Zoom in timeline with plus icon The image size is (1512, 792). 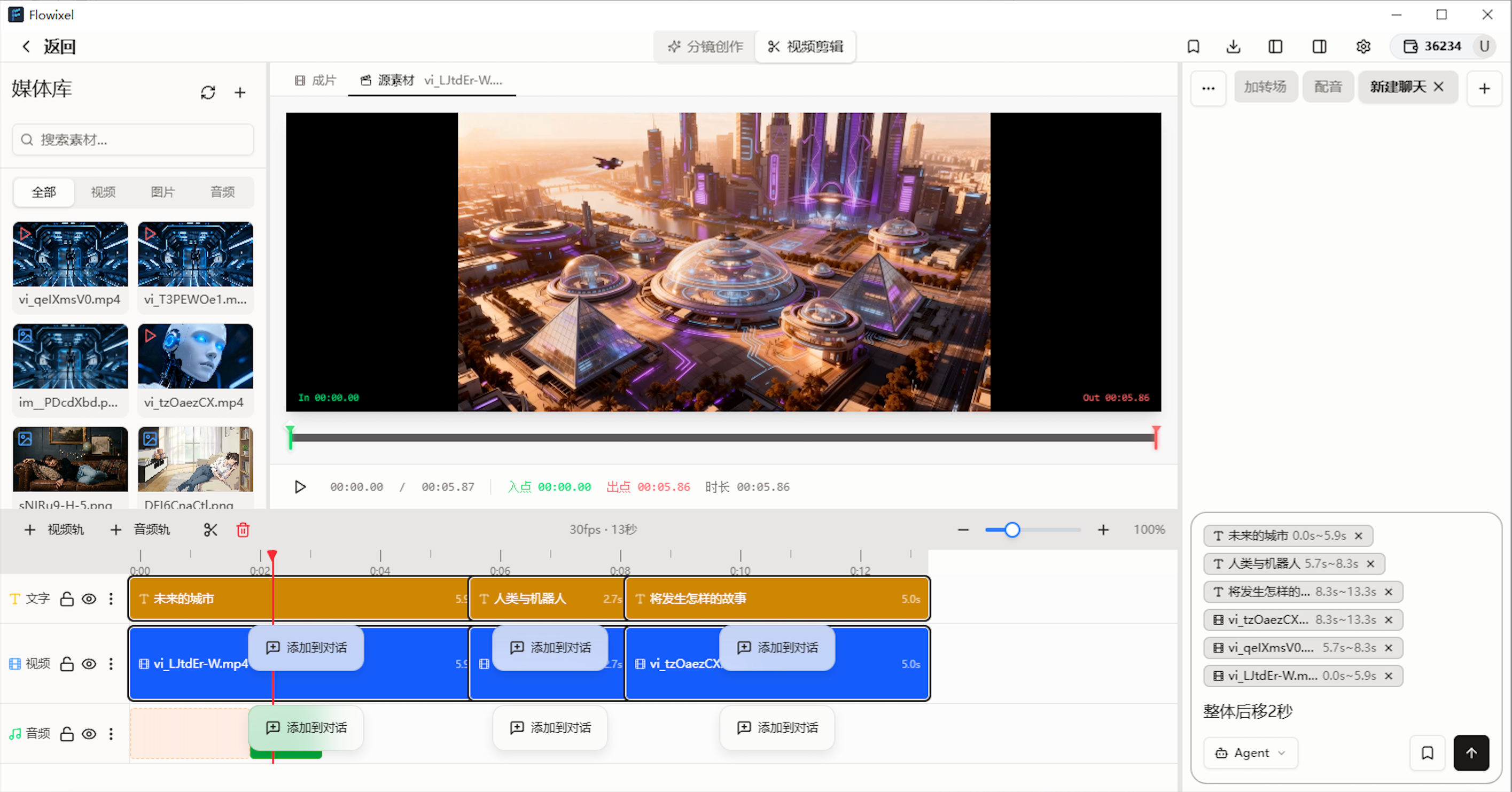point(1103,530)
